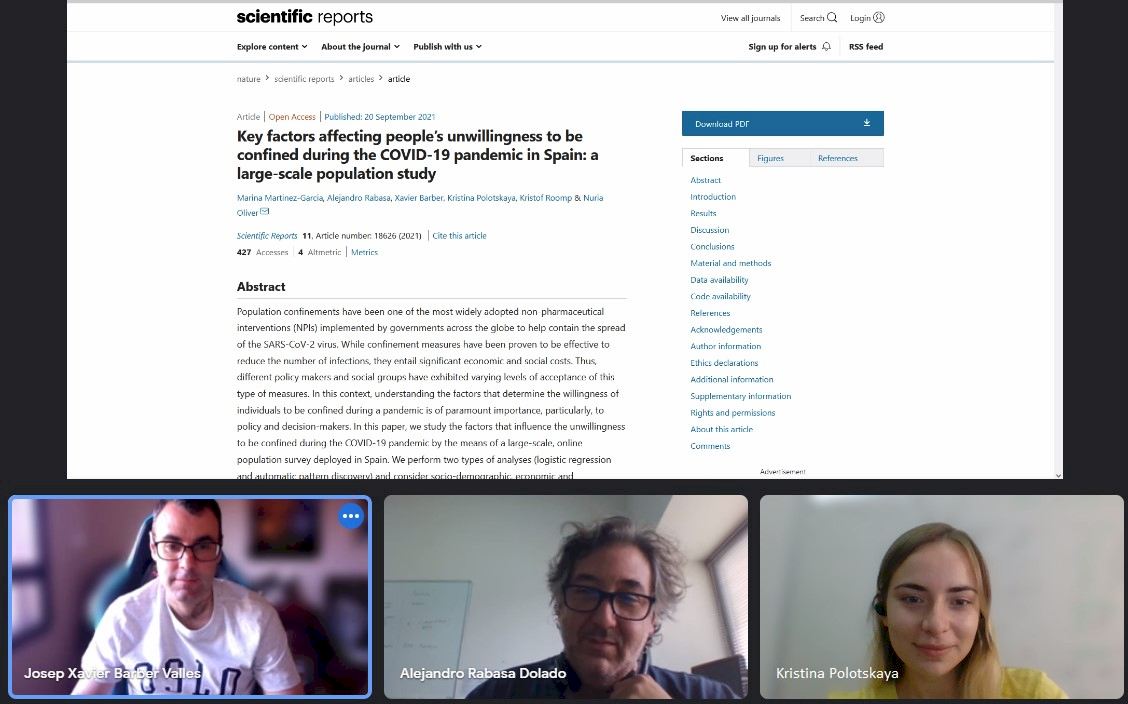The image size is (1128, 704).
Task: Expand the About the journal menu
Action: pos(360,47)
